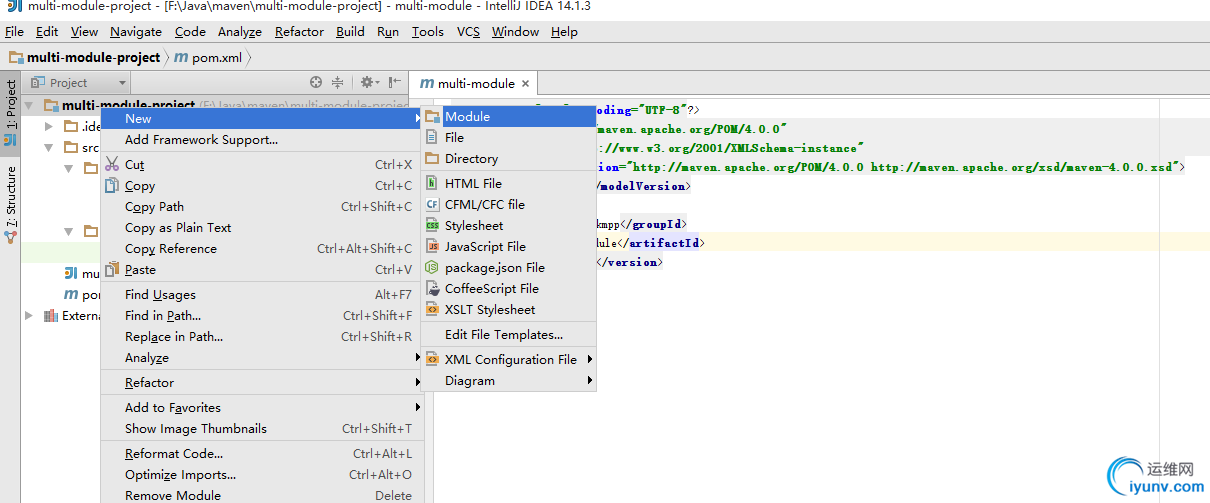1210x503 pixels.
Task: Choose Optimize Imports
Action: point(262,474)
